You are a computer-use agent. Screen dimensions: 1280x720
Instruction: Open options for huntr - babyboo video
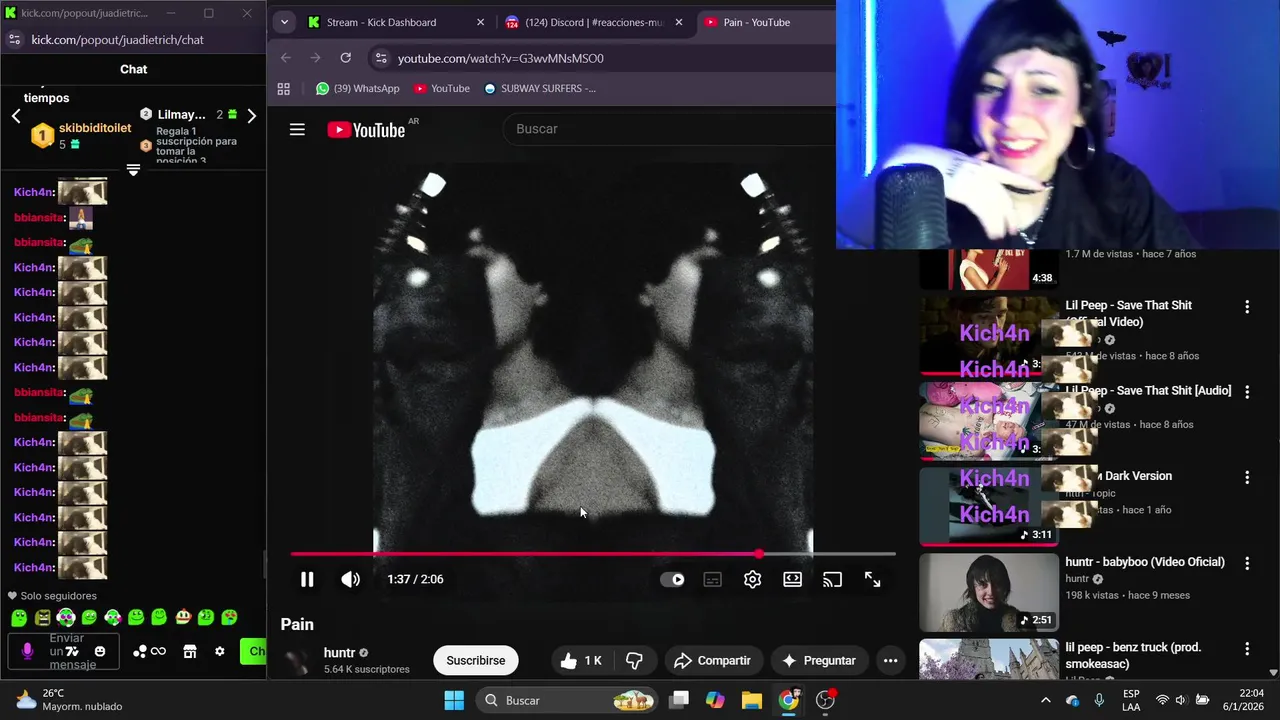(1247, 563)
